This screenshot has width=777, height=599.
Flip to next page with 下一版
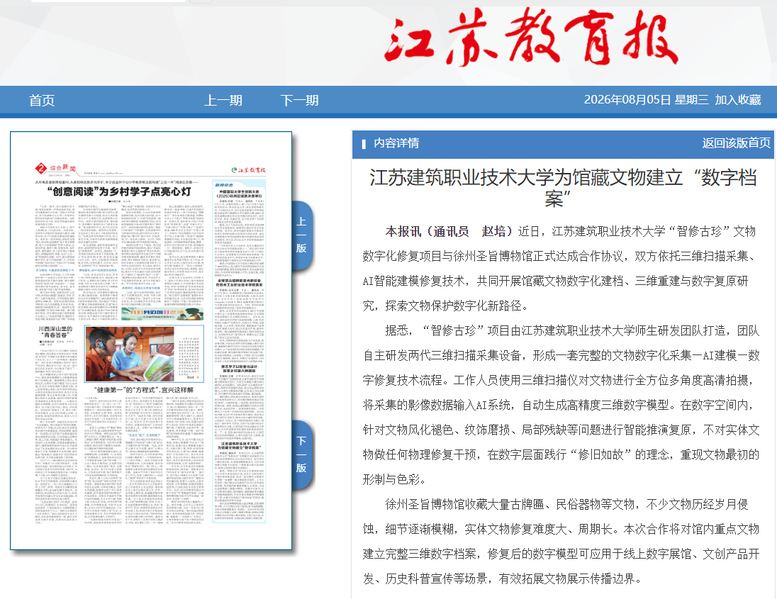(301, 455)
